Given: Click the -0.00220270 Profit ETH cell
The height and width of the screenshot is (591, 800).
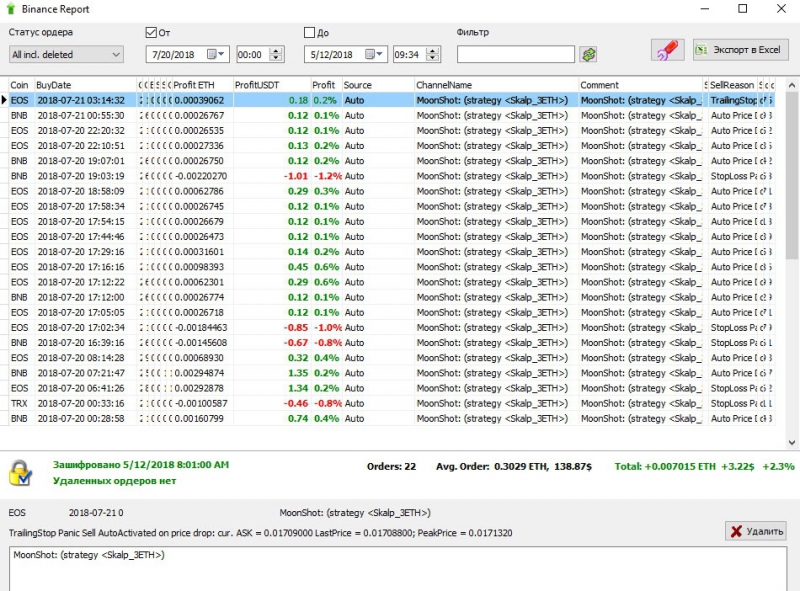Looking at the screenshot, I should 202,176.
